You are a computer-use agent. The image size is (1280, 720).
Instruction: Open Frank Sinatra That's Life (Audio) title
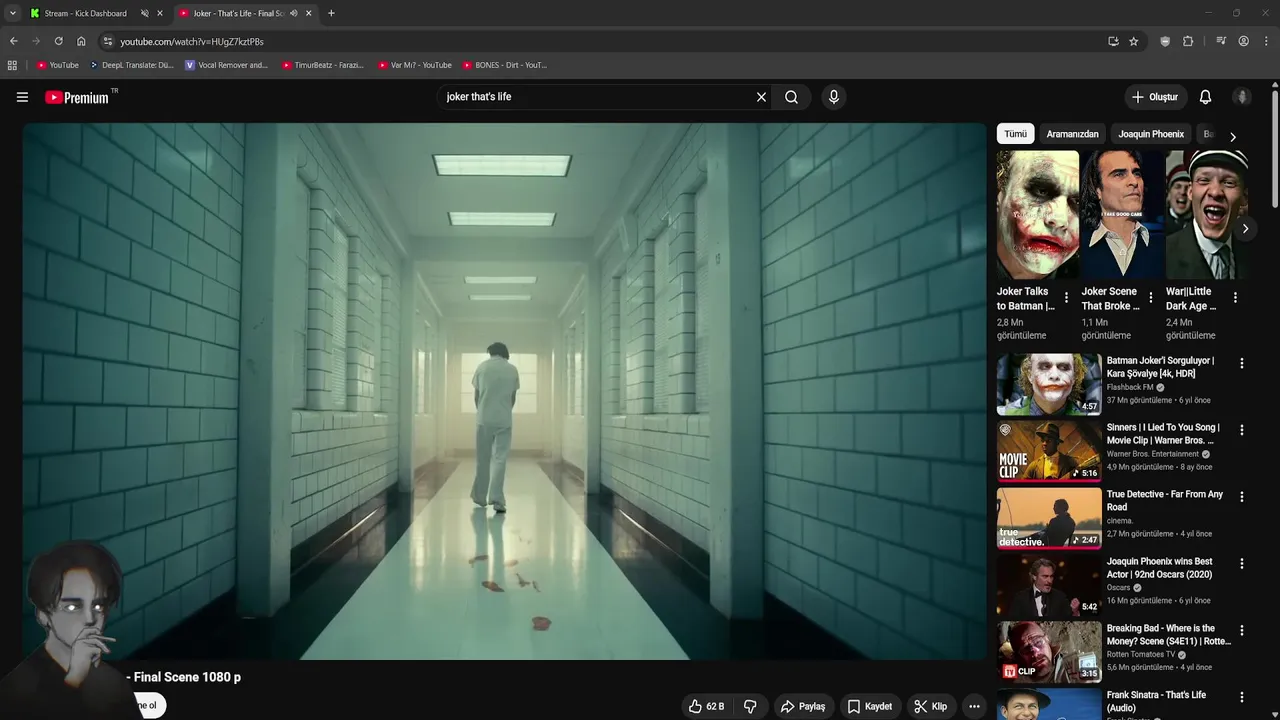point(1156,702)
